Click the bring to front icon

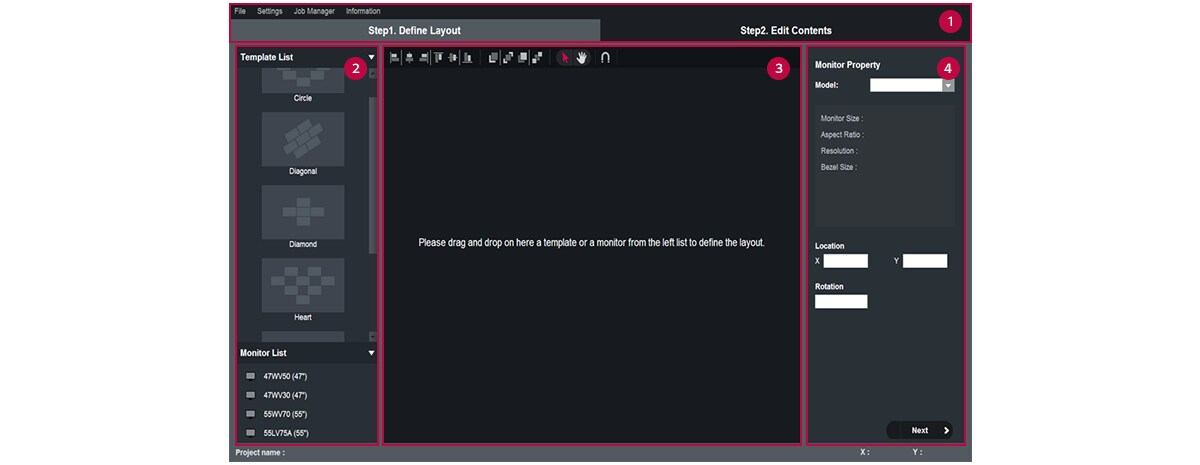[493, 58]
